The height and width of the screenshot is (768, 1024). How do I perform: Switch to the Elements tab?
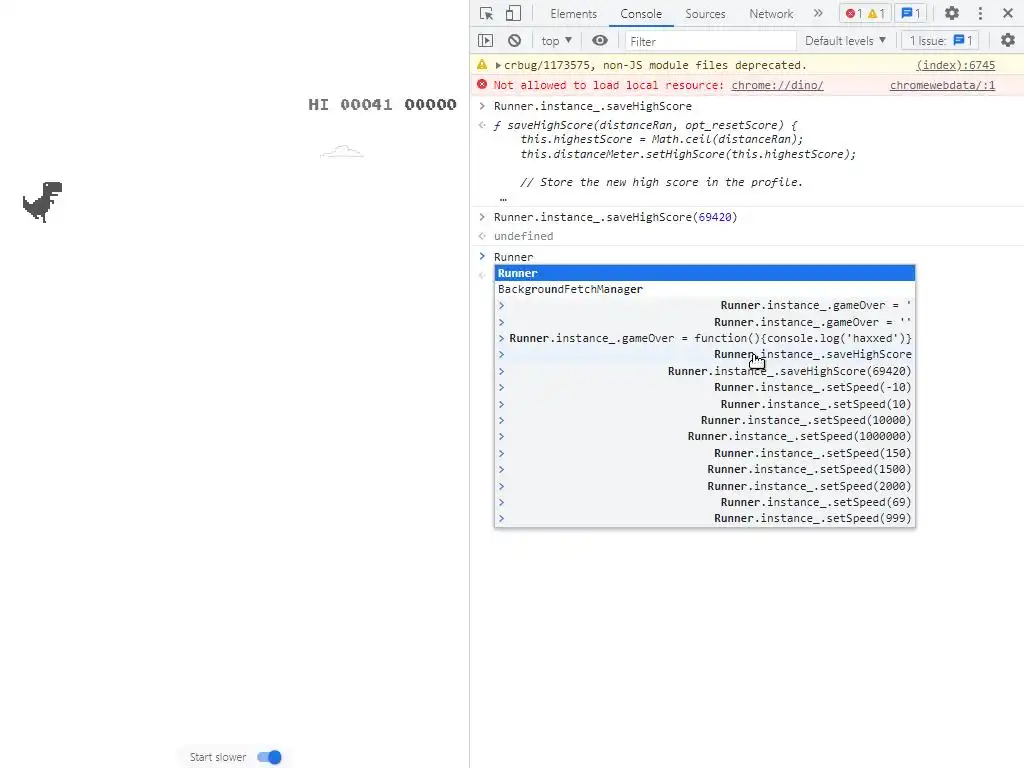[573, 14]
